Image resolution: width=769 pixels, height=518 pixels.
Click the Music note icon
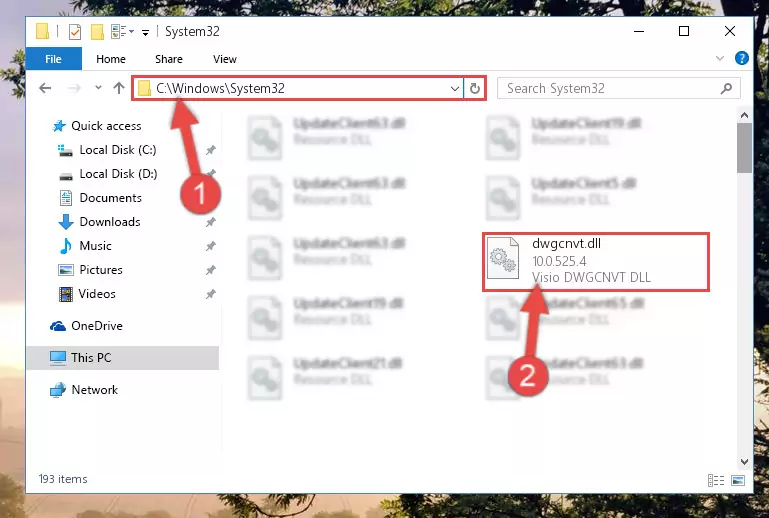click(65, 246)
